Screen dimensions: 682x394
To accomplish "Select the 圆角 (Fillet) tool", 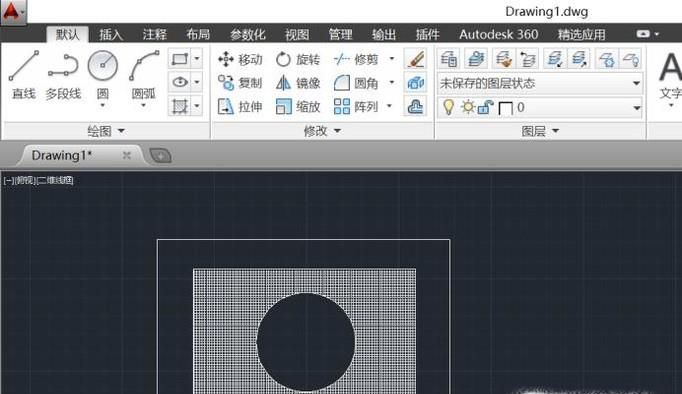I will (x=355, y=83).
